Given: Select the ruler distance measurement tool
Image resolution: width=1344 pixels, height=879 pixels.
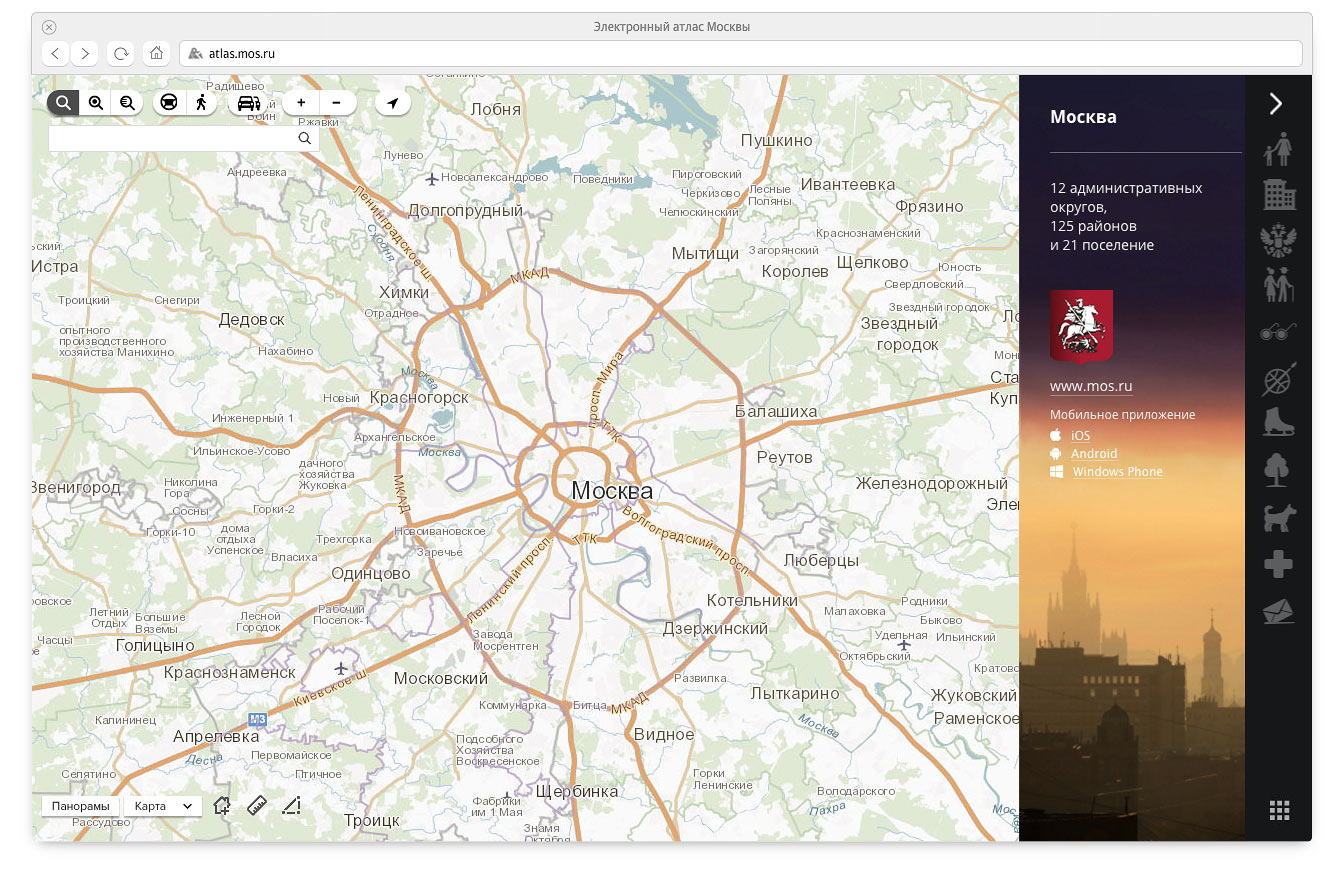Looking at the screenshot, I should click(257, 805).
